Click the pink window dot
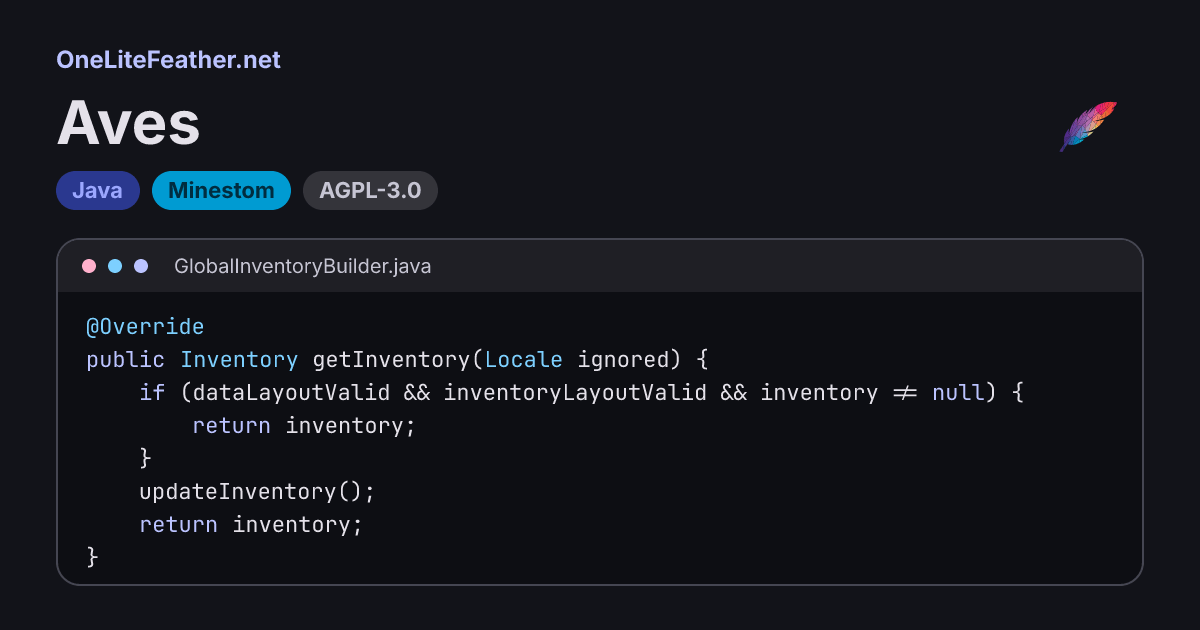Image resolution: width=1200 pixels, height=630 pixels. (89, 266)
